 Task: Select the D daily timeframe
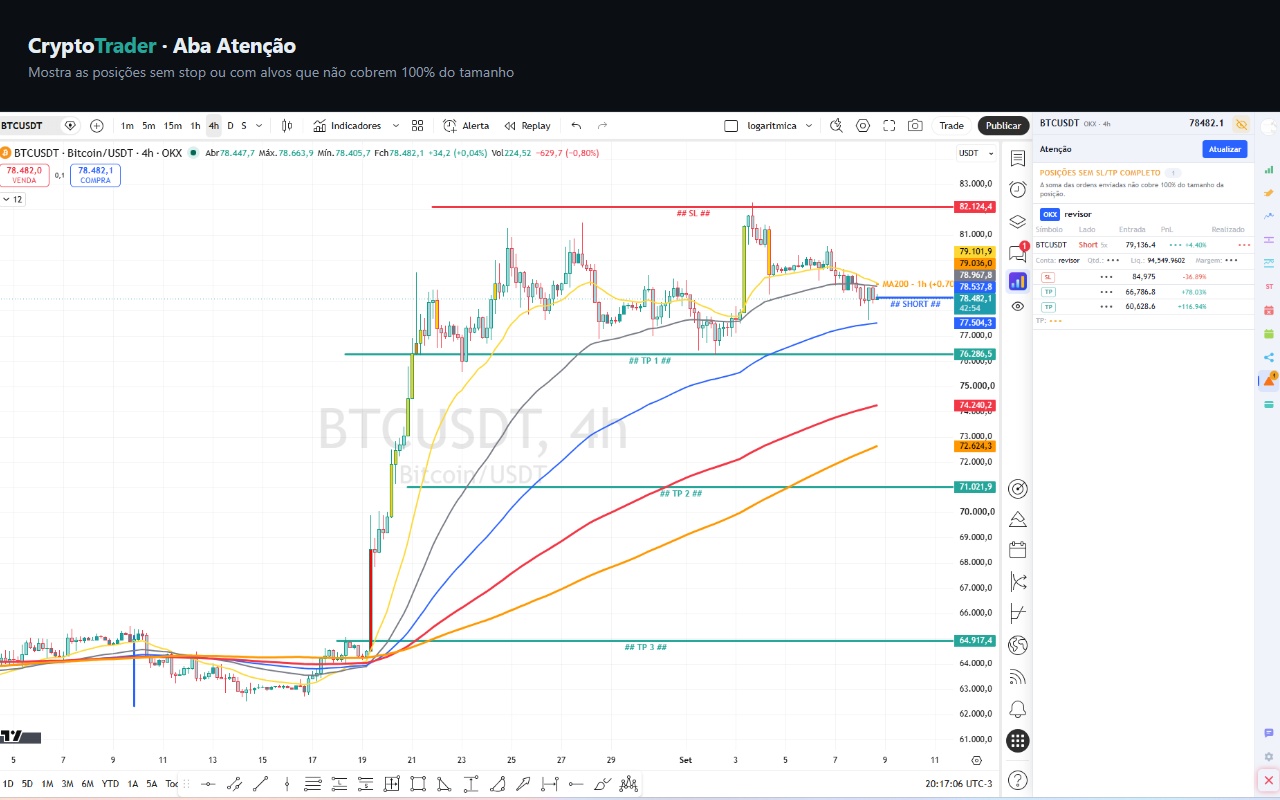pyautogui.click(x=230, y=126)
